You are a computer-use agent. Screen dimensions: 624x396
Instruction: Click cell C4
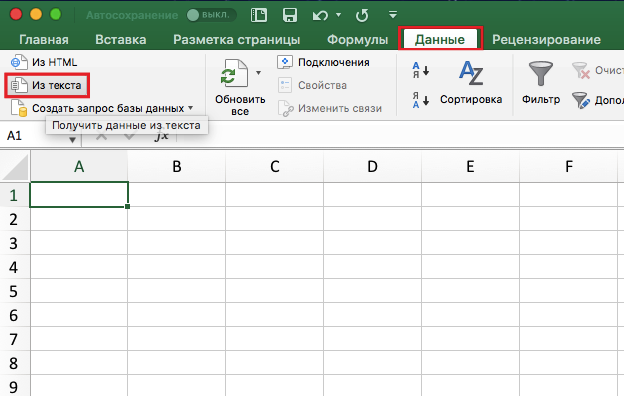tap(275, 267)
